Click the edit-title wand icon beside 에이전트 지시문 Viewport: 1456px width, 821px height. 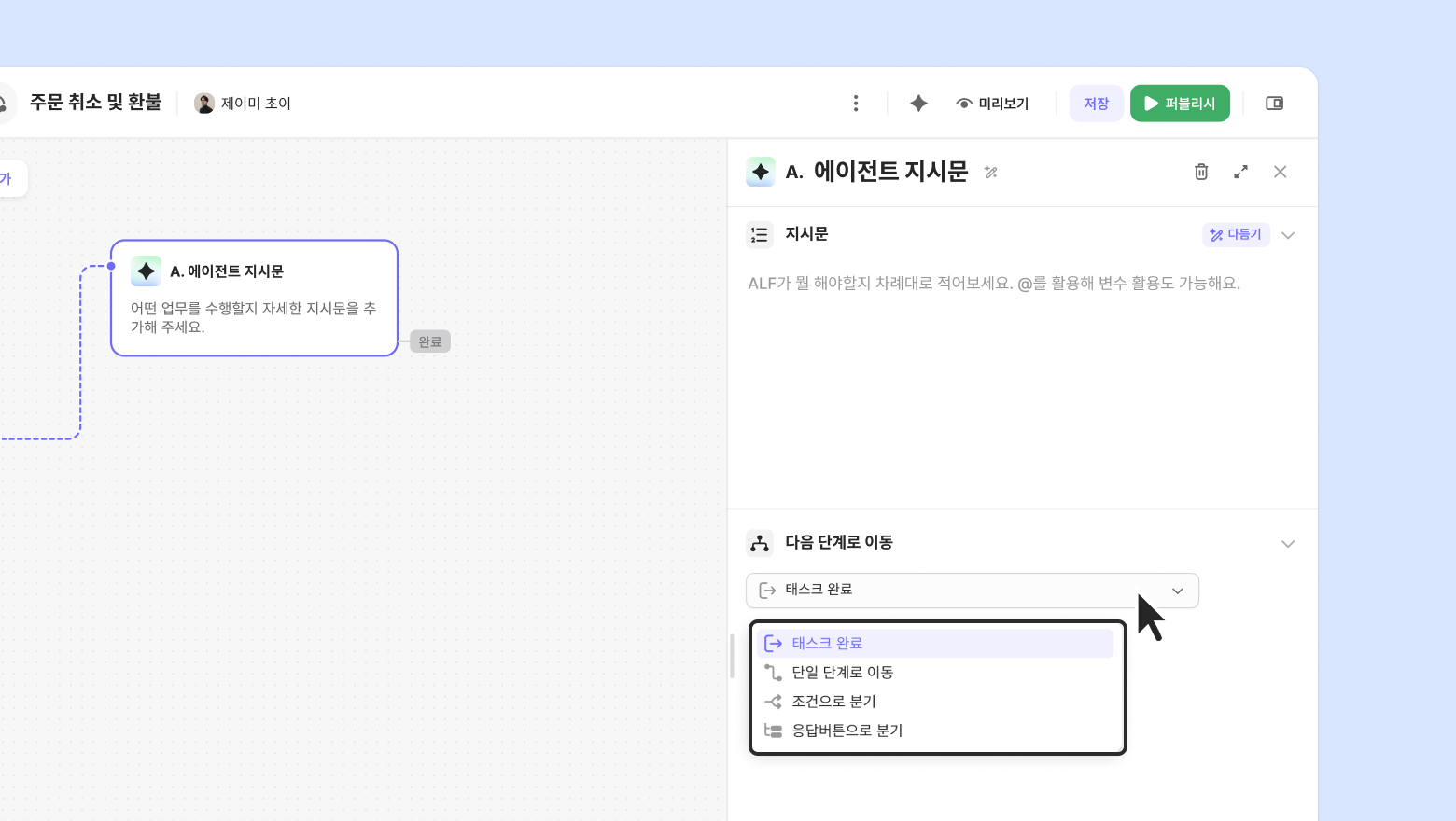pyautogui.click(x=990, y=173)
